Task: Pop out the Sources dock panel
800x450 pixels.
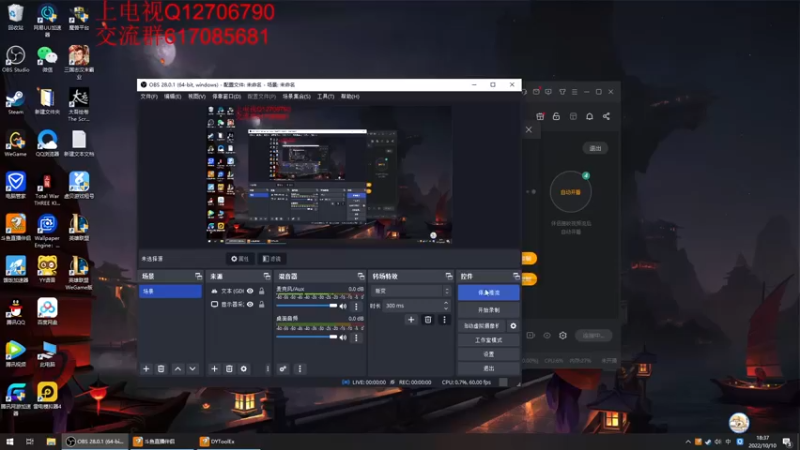Action: 266,276
